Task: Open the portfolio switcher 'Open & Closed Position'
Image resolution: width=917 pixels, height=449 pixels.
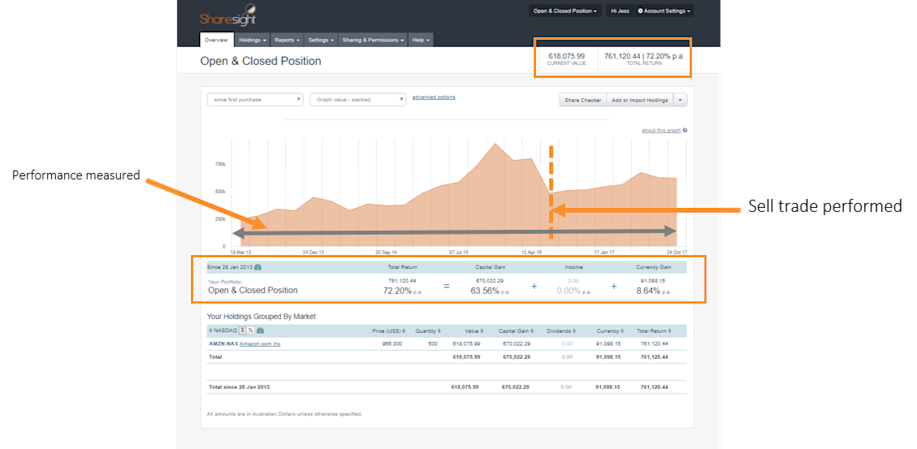Action: coord(565,11)
